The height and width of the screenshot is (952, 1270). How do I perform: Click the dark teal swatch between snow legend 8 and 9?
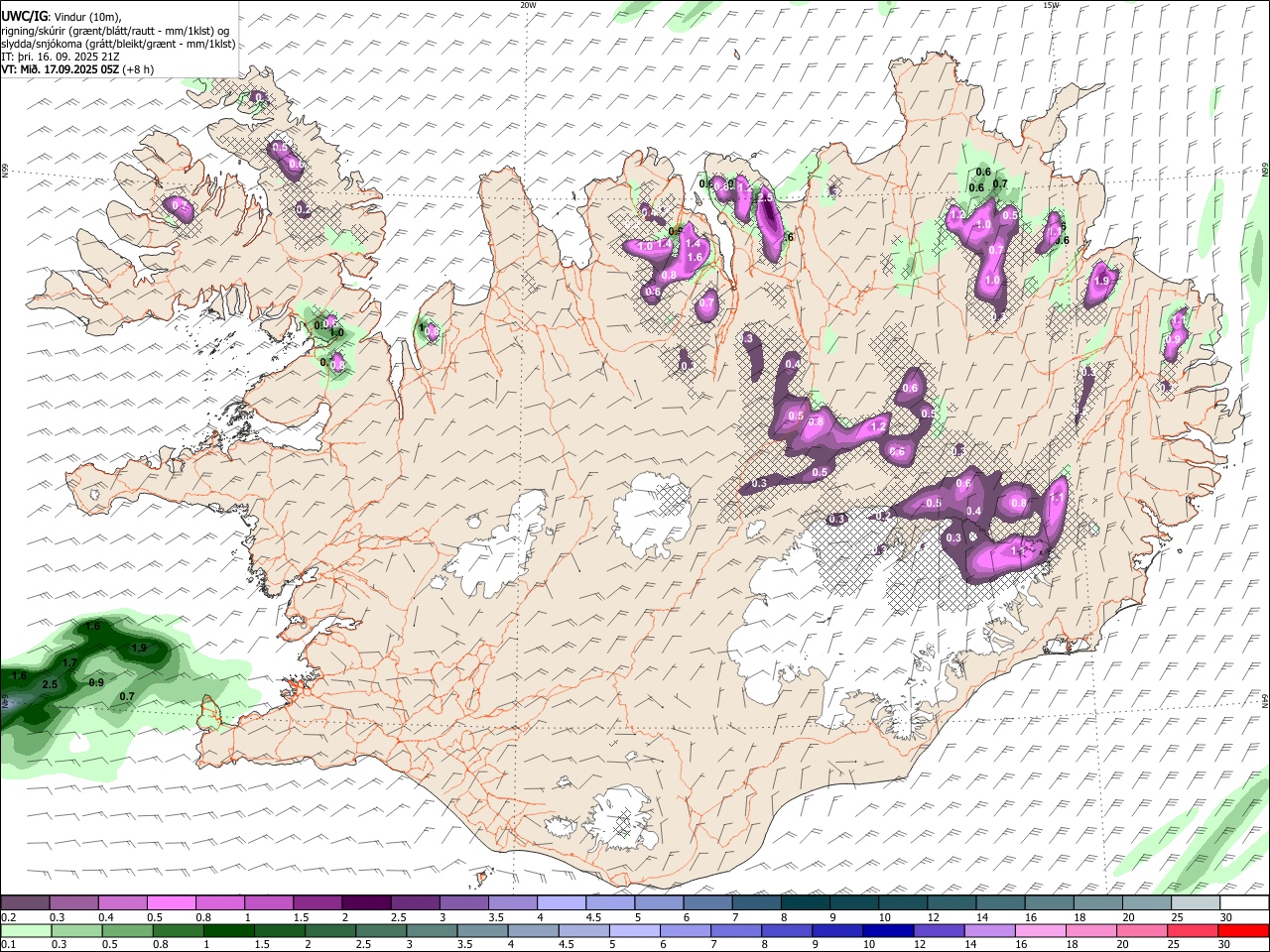tap(805, 903)
